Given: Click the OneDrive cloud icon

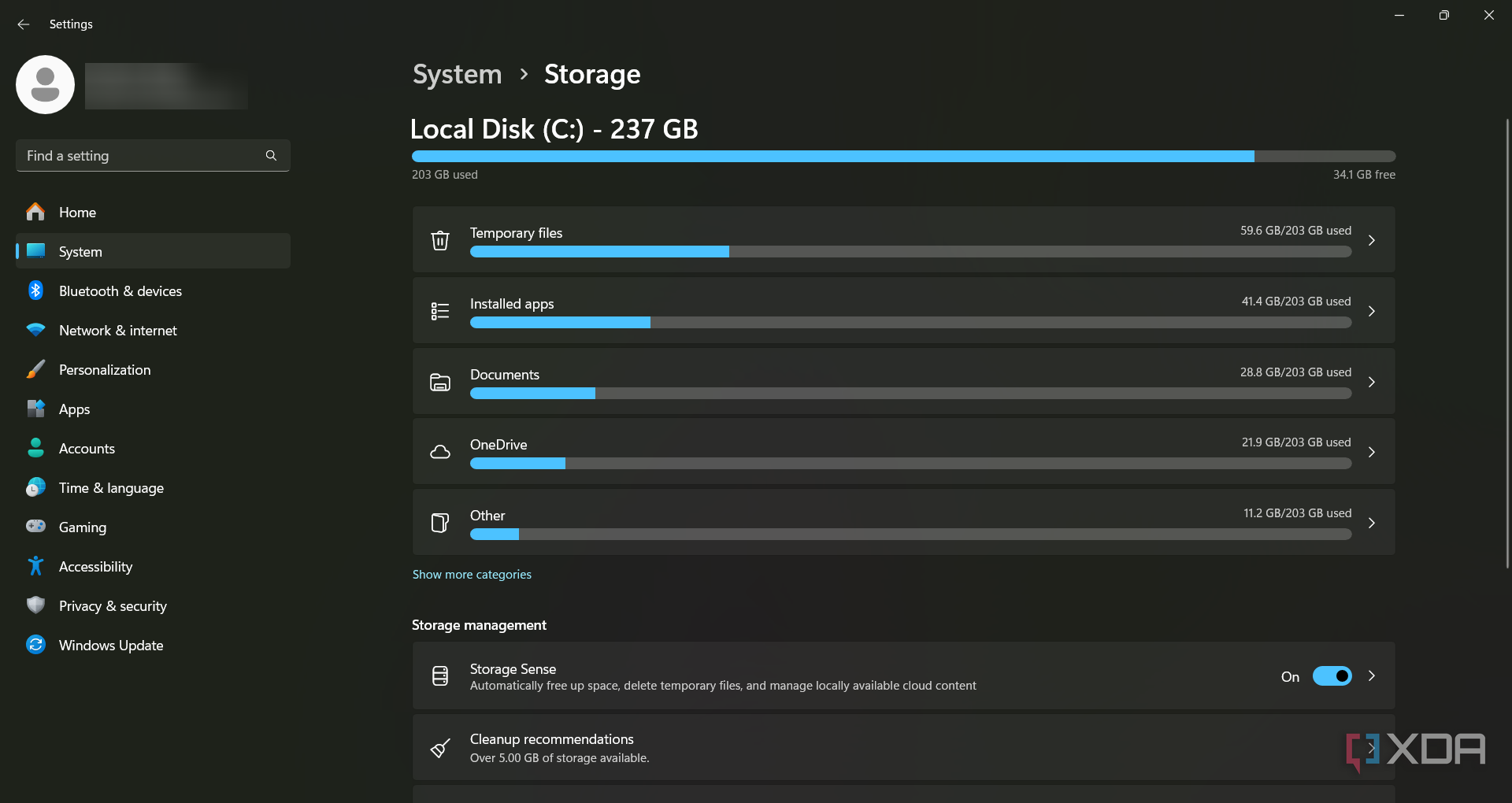Looking at the screenshot, I should 440,452.
